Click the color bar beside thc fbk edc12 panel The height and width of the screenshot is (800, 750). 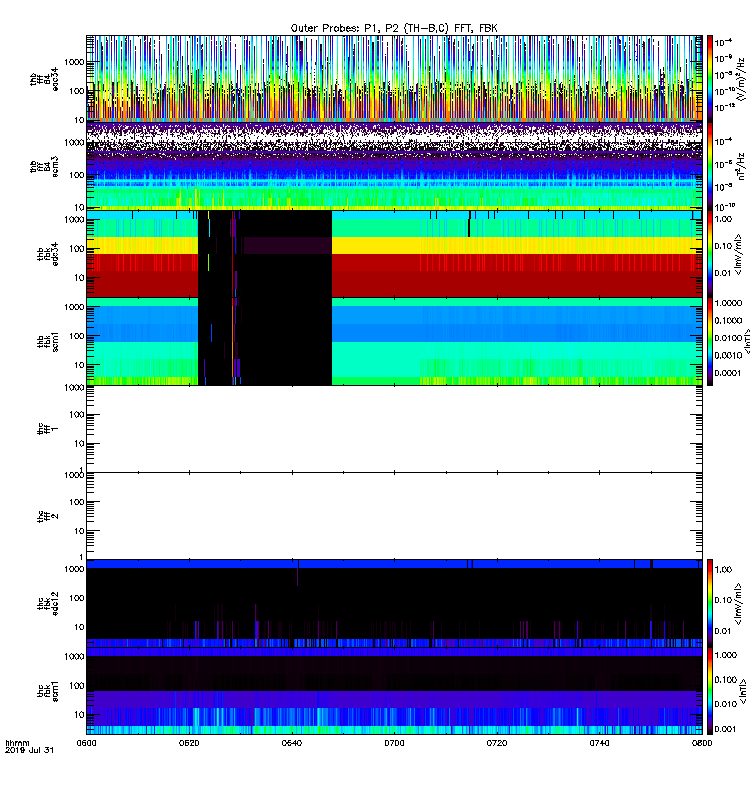coord(710,603)
